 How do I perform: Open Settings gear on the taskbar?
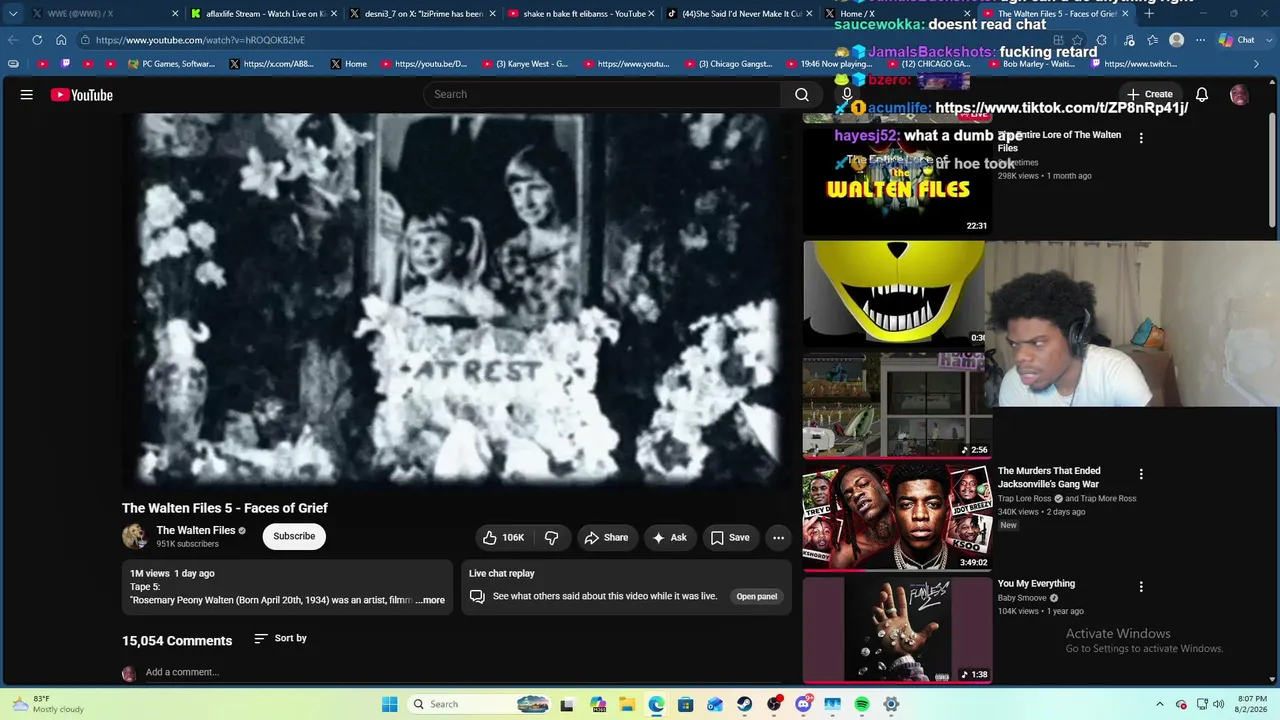(x=891, y=704)
